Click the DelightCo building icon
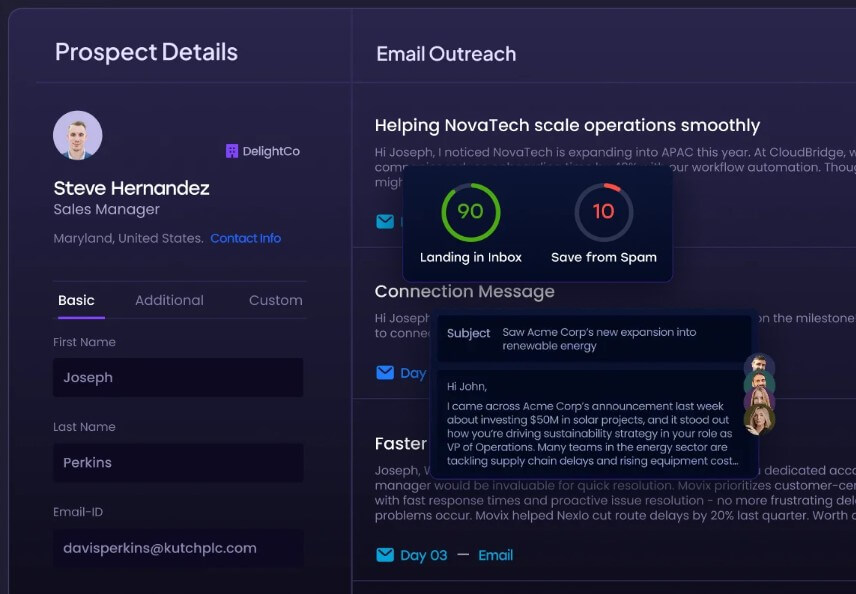The height and width of the screenshot is (594, 856). click(x=232, y=151)
